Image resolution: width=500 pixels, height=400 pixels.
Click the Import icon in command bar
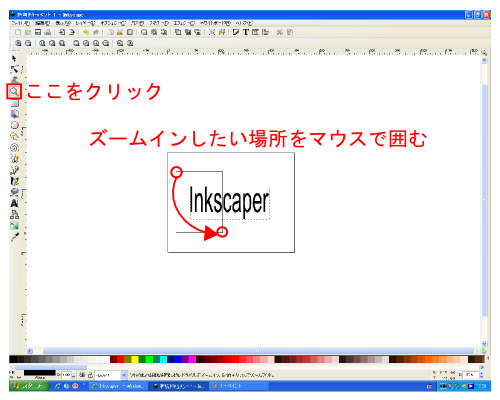[62, 32]
